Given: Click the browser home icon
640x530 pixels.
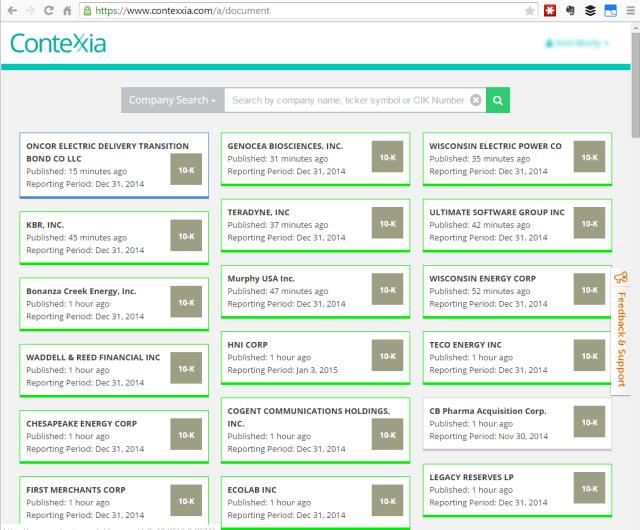Looking at the screenshot, I should [67, 10].
